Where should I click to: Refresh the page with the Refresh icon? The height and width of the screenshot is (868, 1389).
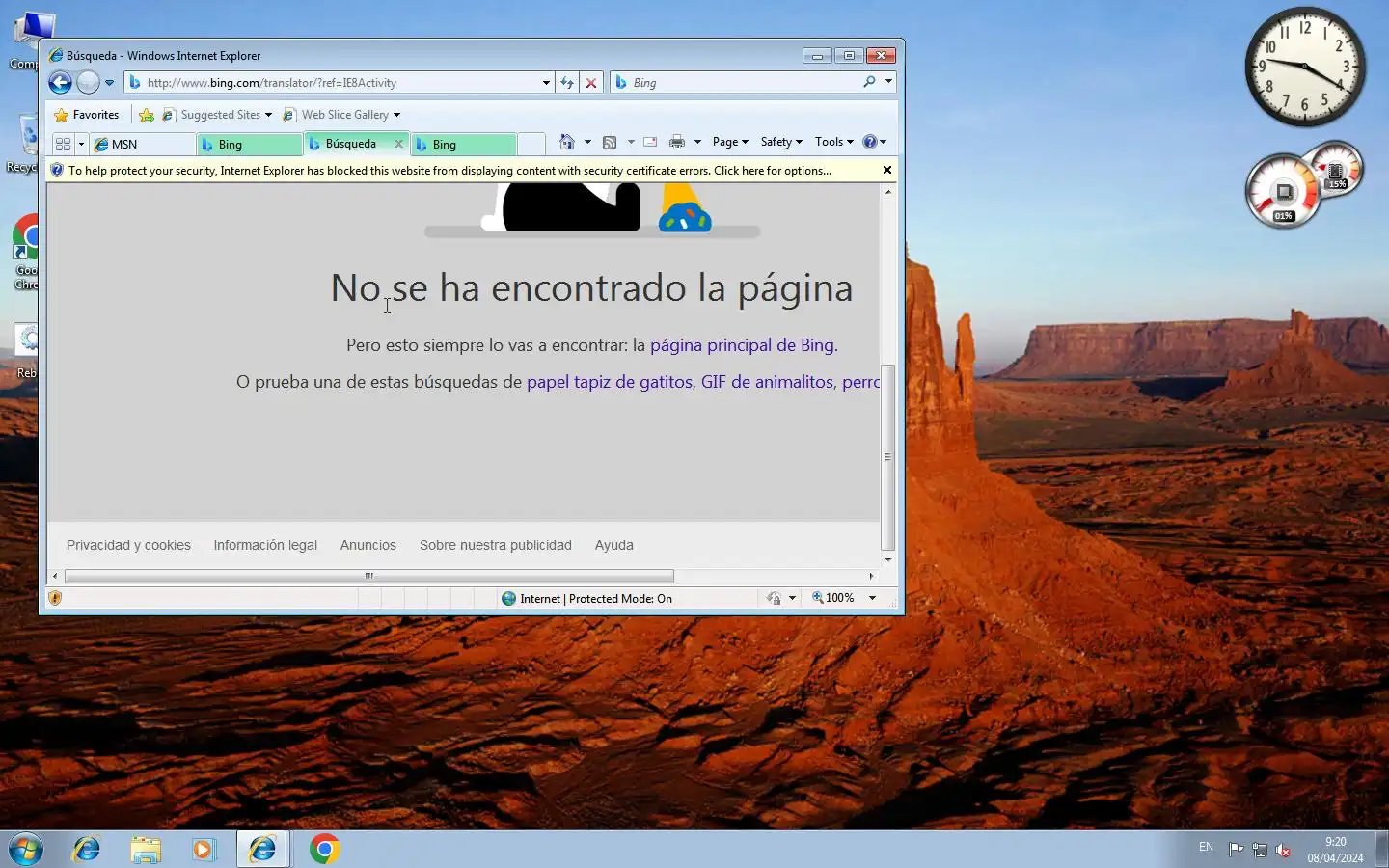tap(567, 83)
